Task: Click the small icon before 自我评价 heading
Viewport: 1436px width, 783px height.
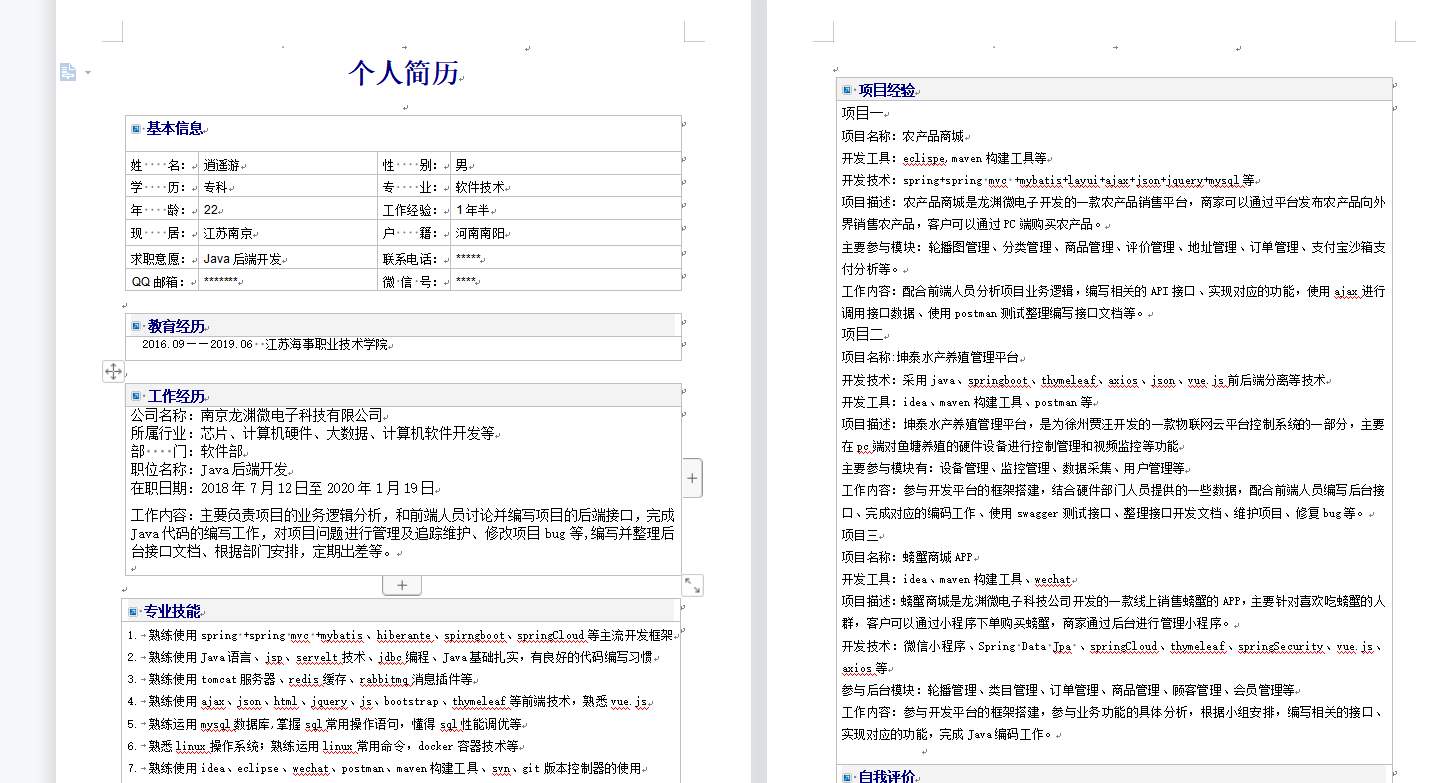Action: pyautogui.click(x=847, y=777)
